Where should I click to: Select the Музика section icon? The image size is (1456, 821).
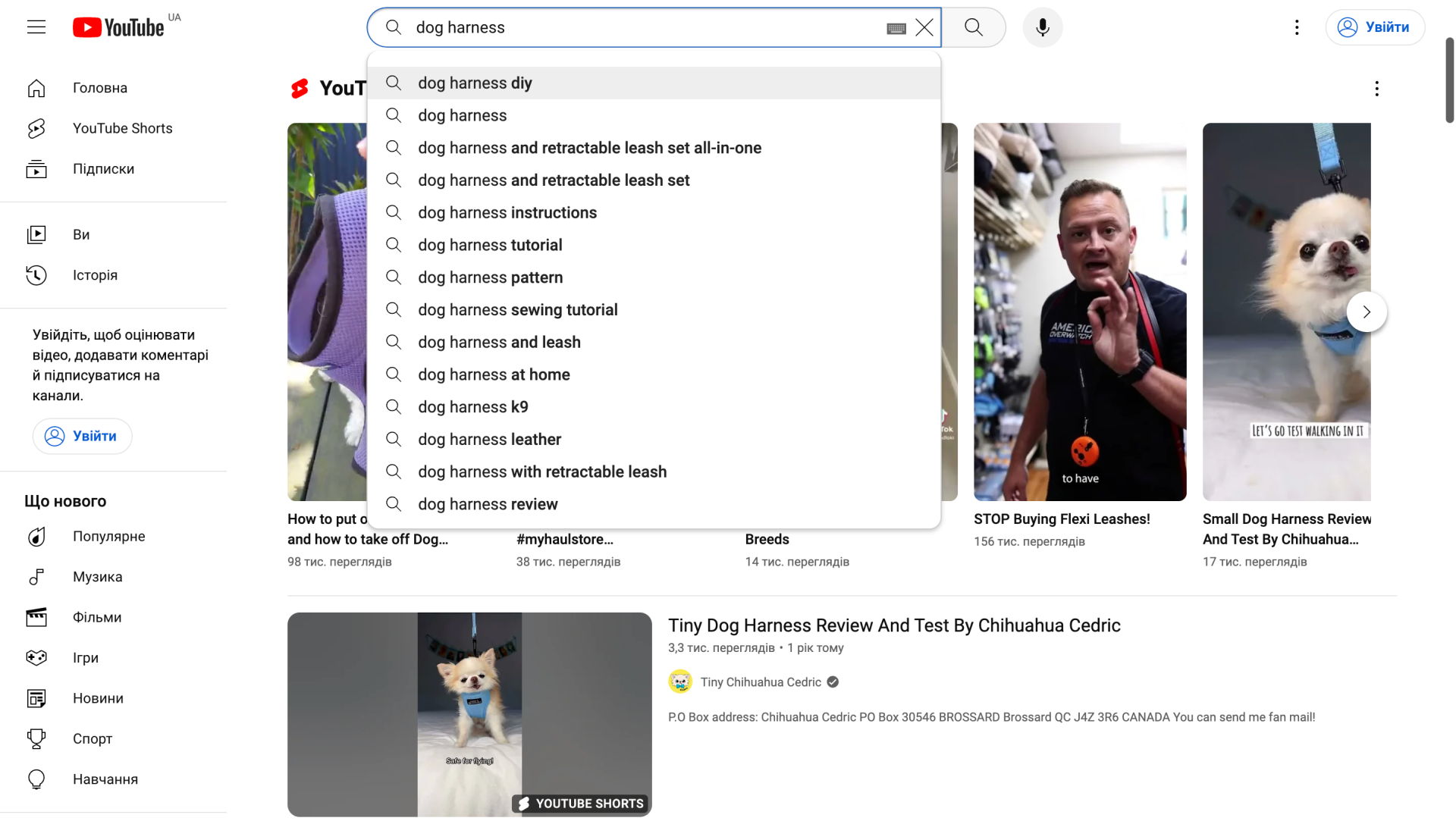(x=36, y=576)
